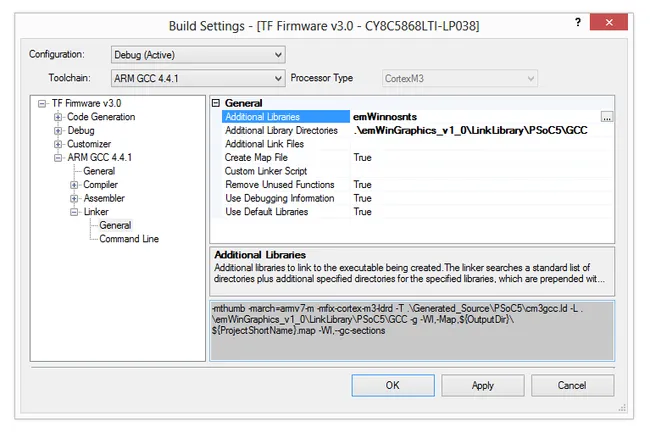This screenshot has width=650, height=432.
Task: Expand the Code Generation node
Action: pyautogui.click(x=58, y=117)
